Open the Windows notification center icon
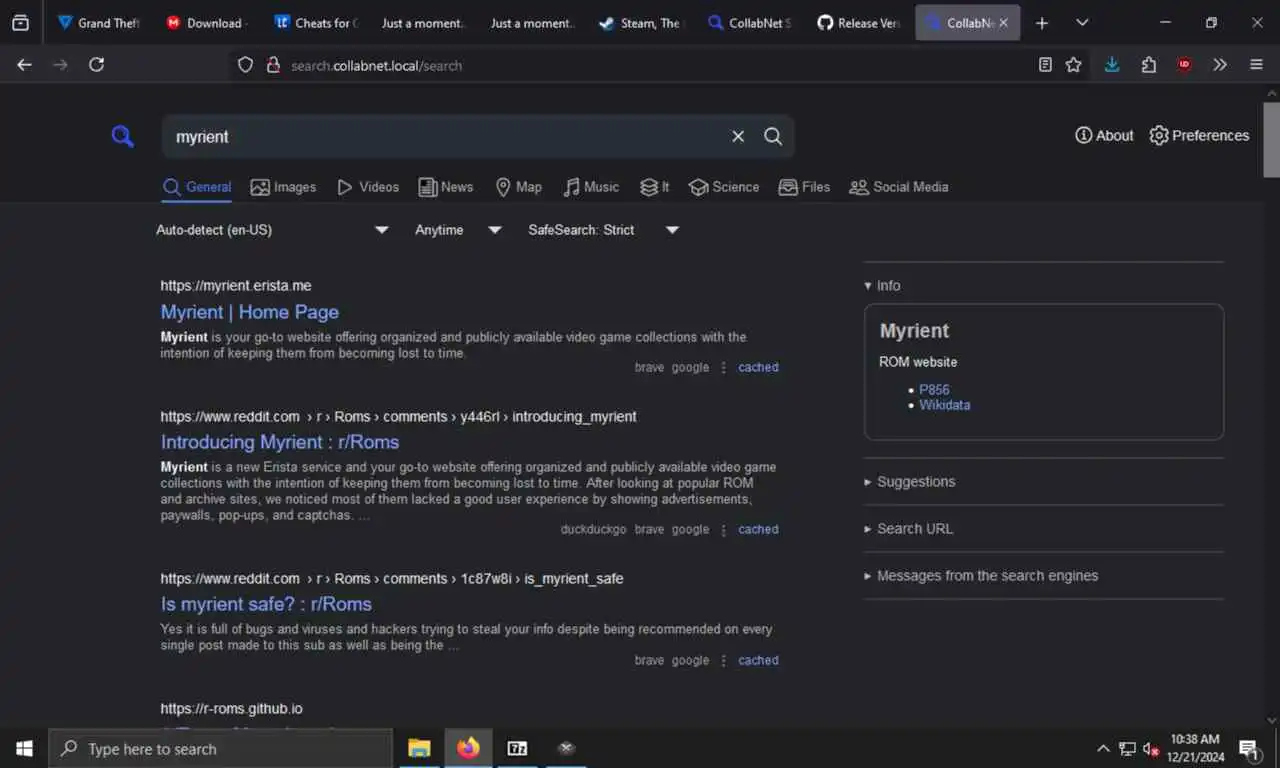This screenshot has height=768, width=1280. [x=1248, y=748]
